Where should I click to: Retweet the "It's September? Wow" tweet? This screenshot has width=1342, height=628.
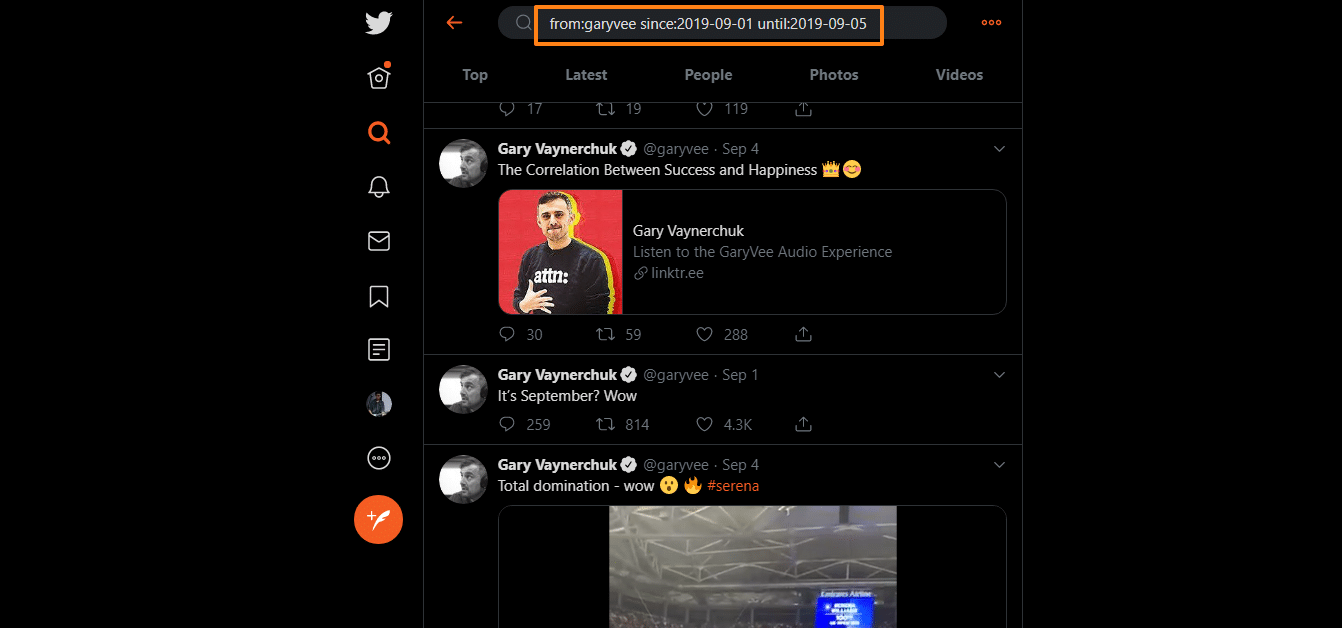point(605,424)
